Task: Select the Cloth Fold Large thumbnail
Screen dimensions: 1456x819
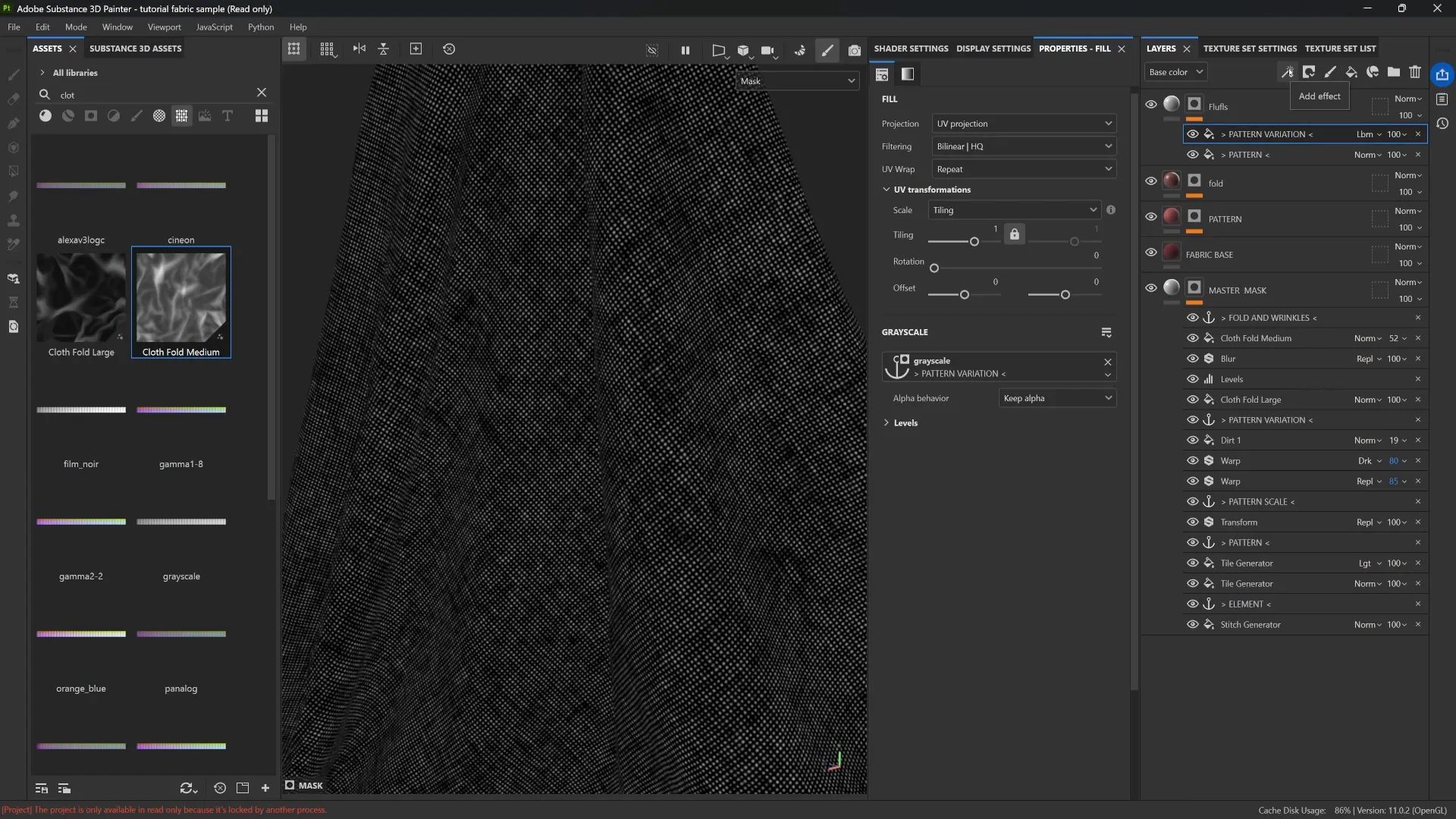Action: click(x=81, y=297)
